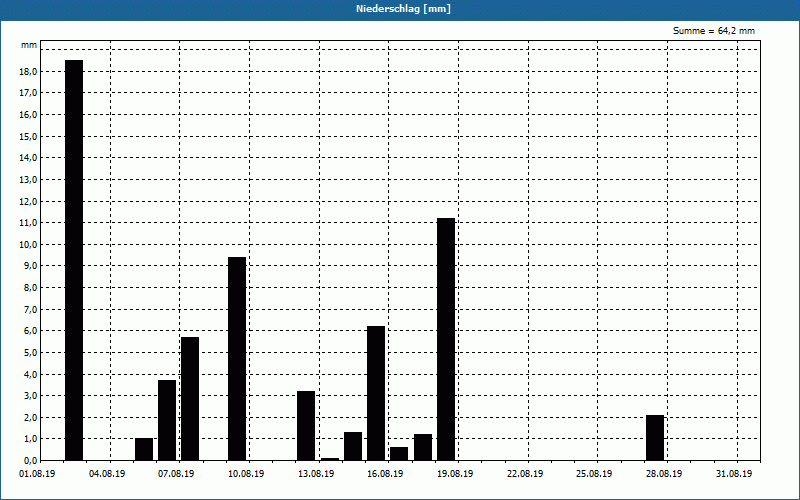Click the 10,0 y-axis label
Screen dimensions: 800x500
point(27,244)
